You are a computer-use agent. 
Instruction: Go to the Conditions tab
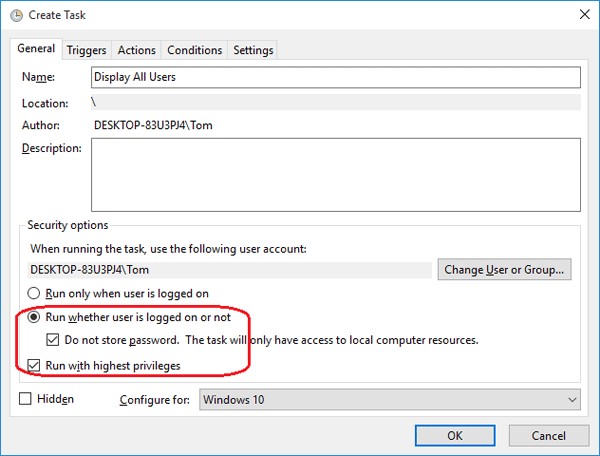click(194, 50)
